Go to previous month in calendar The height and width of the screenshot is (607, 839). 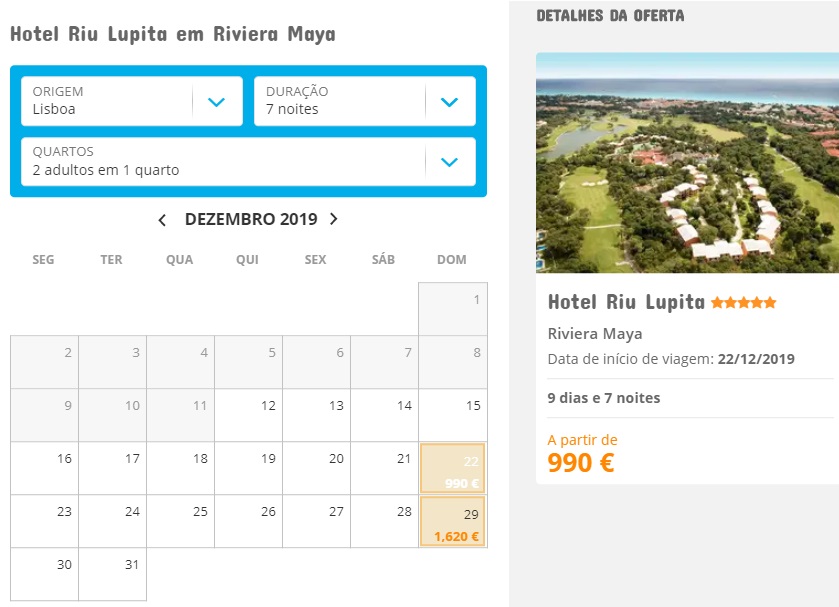tap(163, 220)
